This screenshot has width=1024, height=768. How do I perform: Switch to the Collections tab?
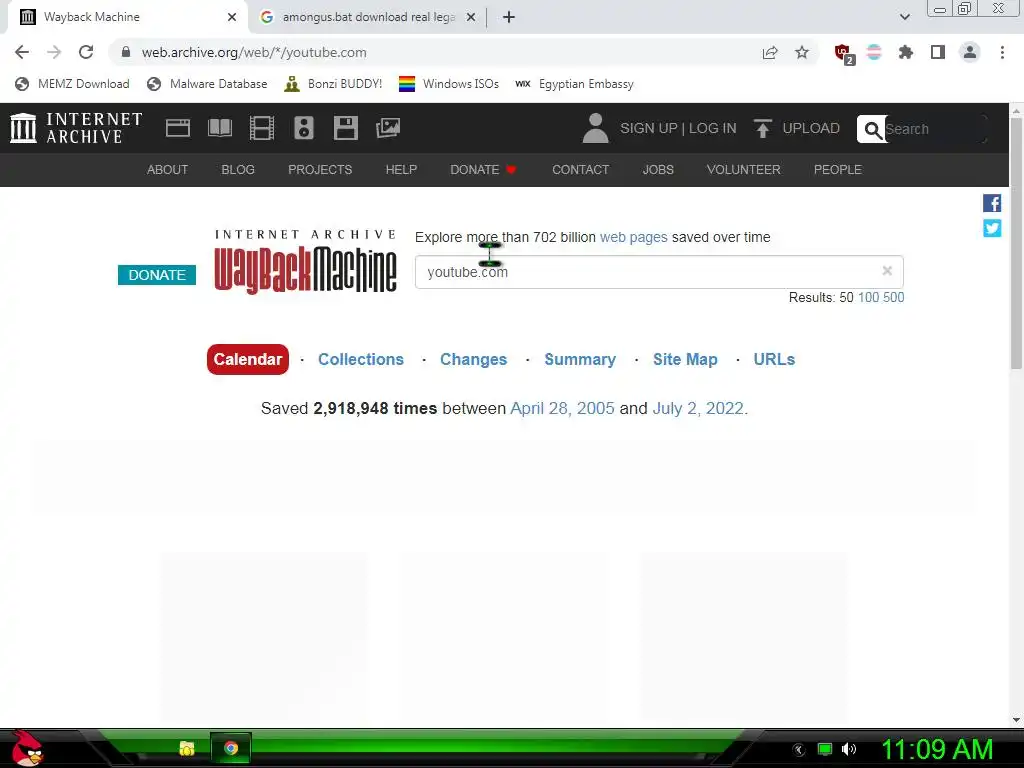pyautogui.click(x=360, y=359)
